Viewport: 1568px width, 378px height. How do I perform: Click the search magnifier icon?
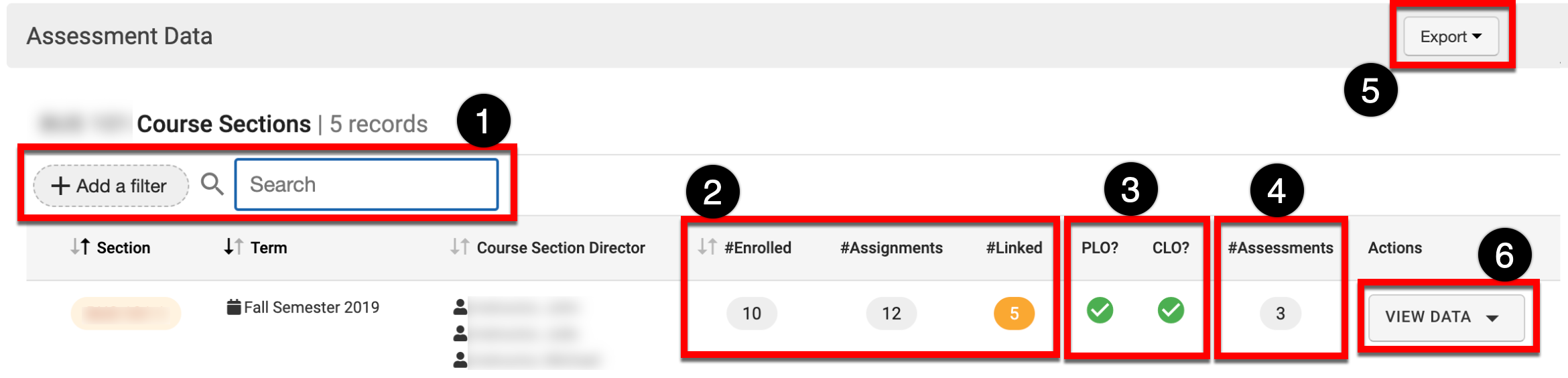(212, 184)
